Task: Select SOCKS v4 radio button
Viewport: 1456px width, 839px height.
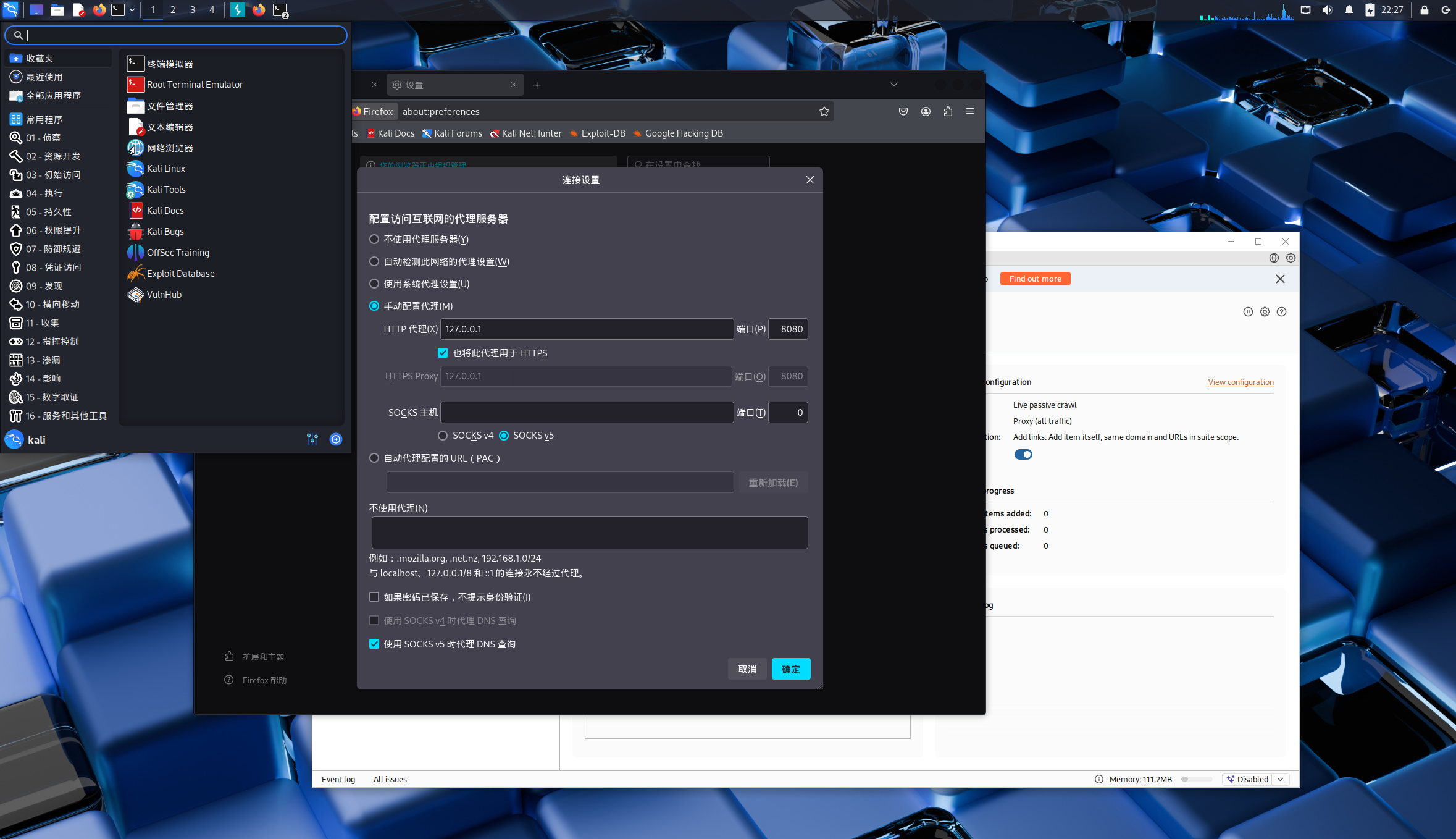Action: [x=443, y=436]
